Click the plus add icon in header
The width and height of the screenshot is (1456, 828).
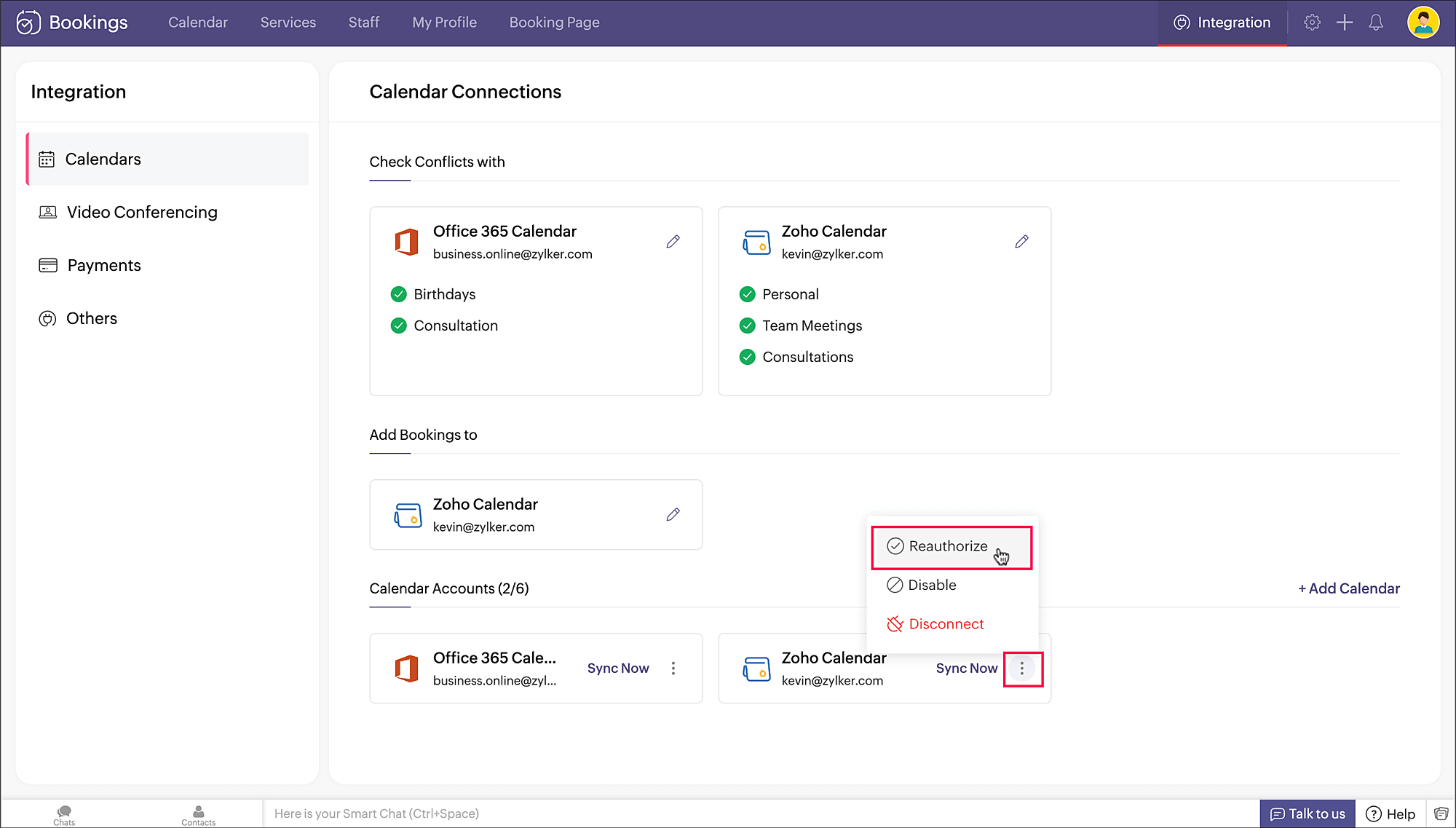(1345, 23)
